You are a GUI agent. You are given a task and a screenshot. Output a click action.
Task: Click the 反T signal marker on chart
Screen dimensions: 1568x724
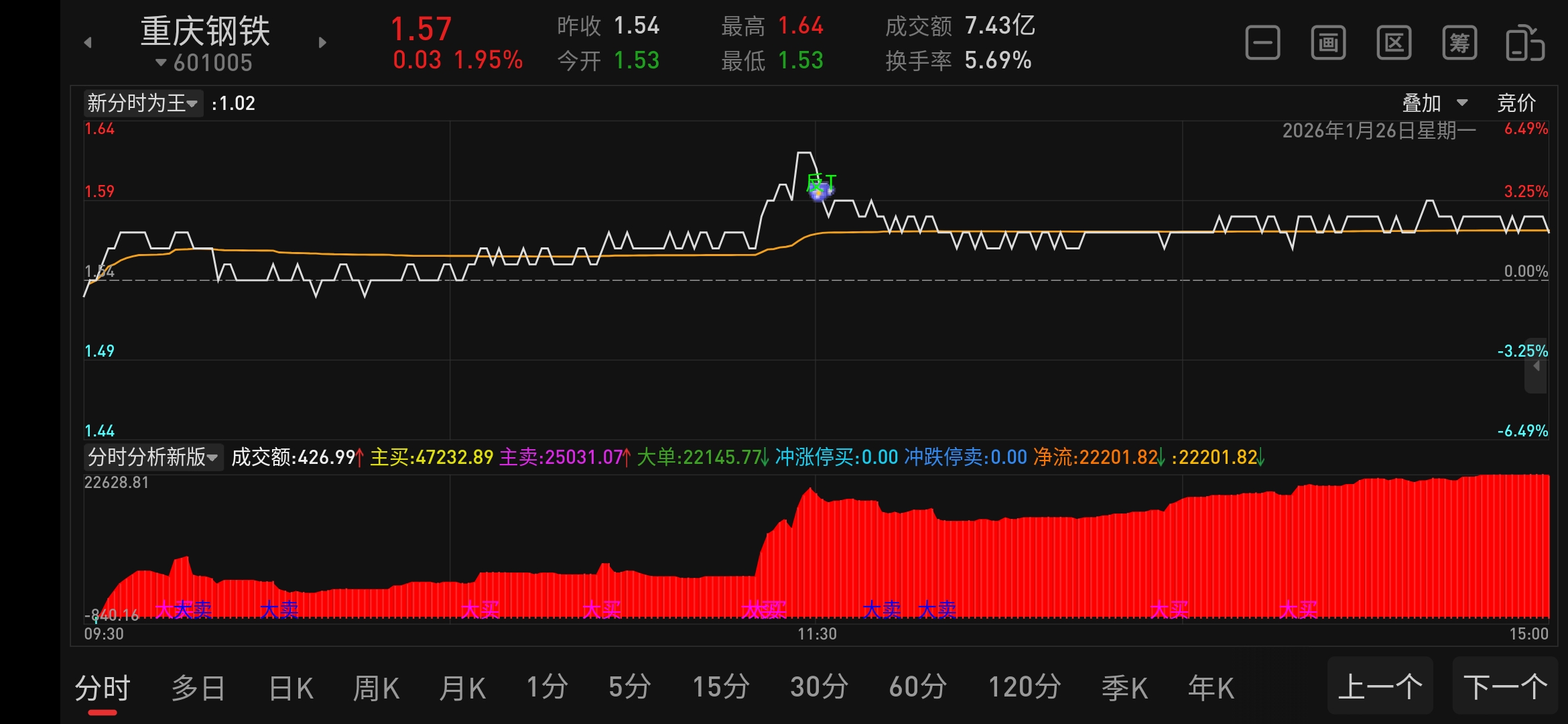click(821, 185)
